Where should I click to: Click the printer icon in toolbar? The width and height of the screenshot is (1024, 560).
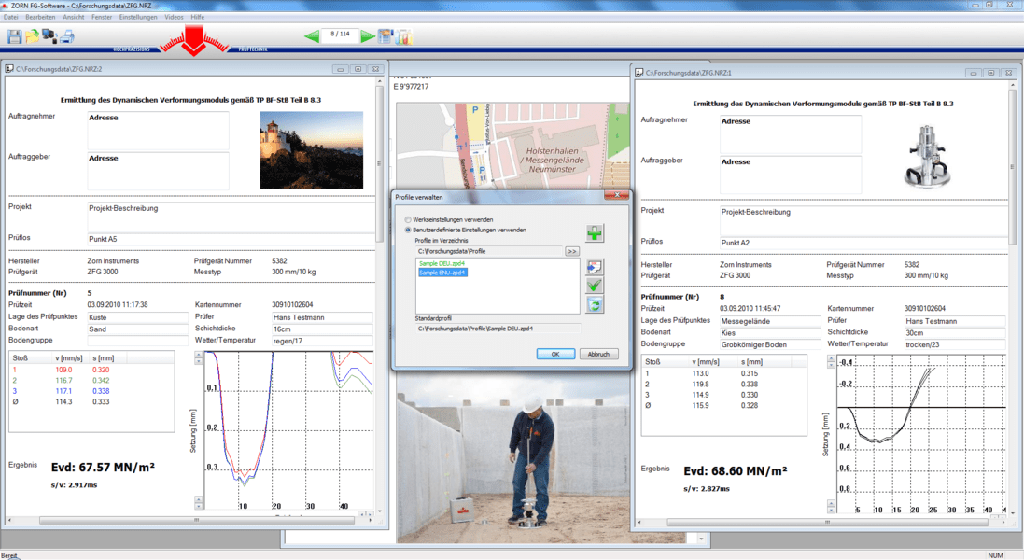[67, 37]
